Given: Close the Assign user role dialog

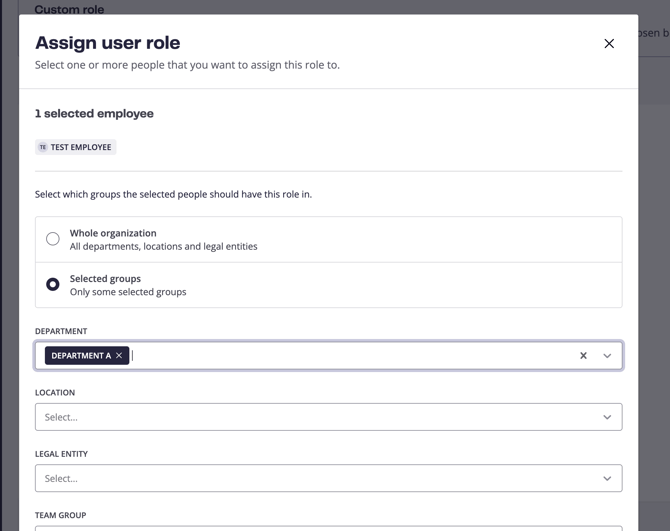Looking at the screenshot, I should (609, 43).
